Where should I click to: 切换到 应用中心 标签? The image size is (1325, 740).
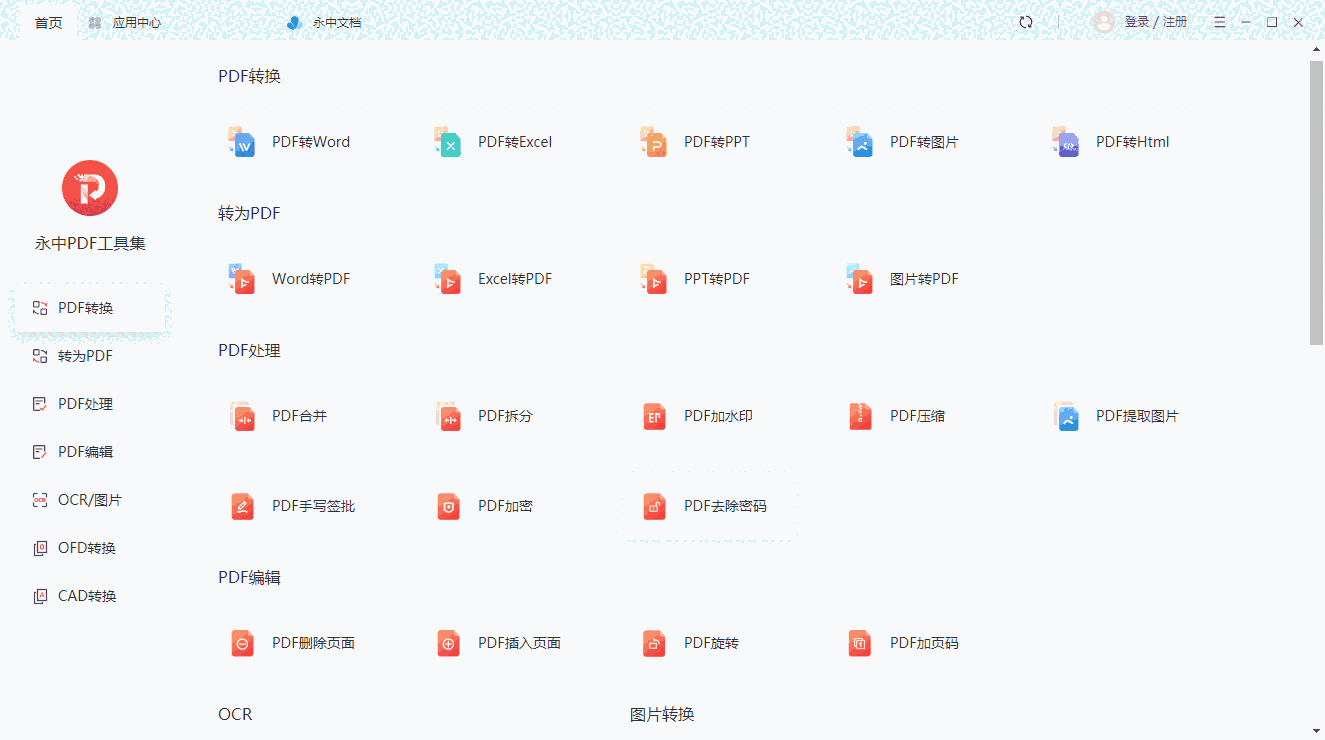(123, 21)
